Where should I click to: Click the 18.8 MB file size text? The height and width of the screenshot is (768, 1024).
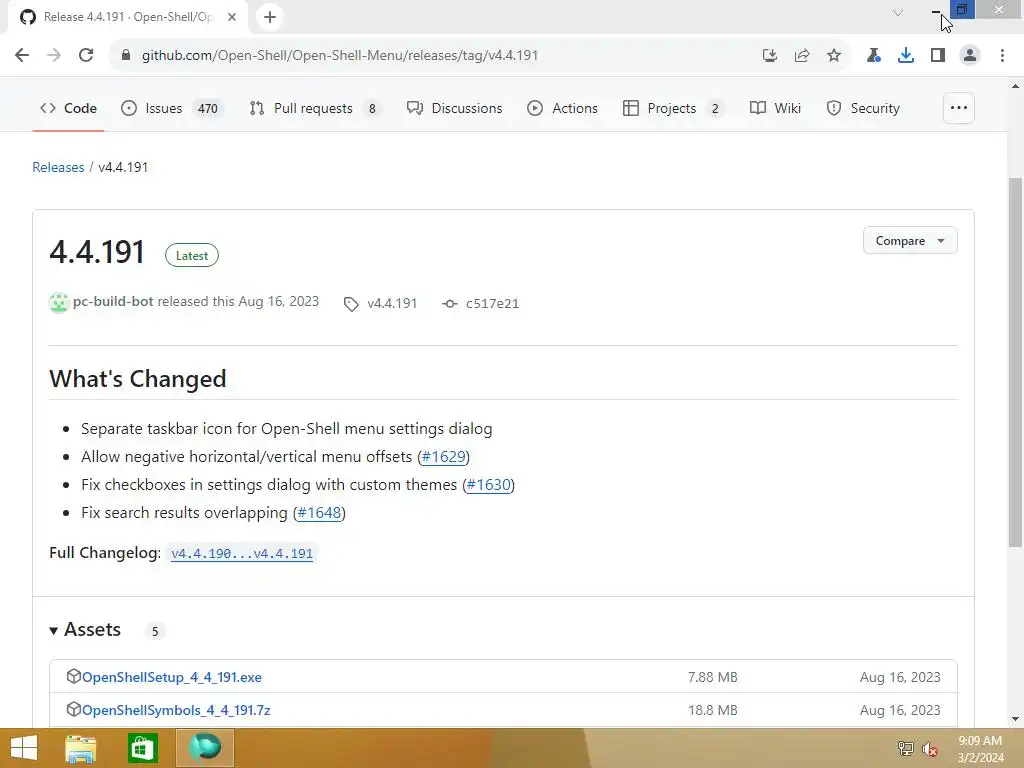(x=712, y=710)
